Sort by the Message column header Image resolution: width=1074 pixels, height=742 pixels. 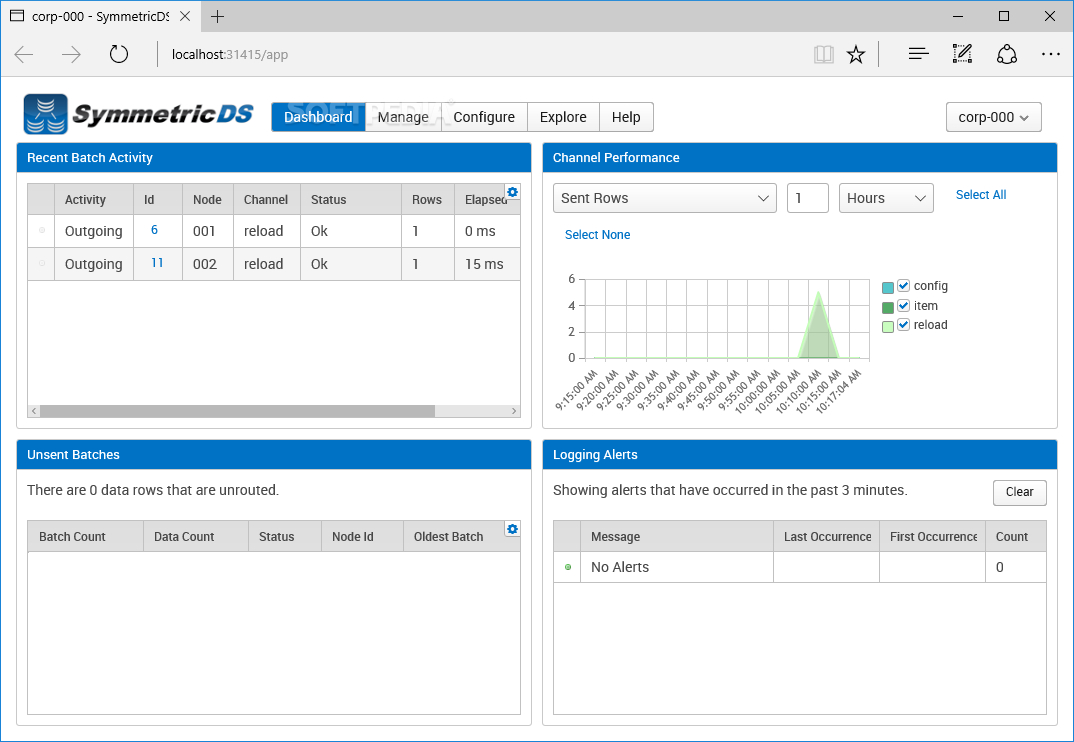coord(677,536)
